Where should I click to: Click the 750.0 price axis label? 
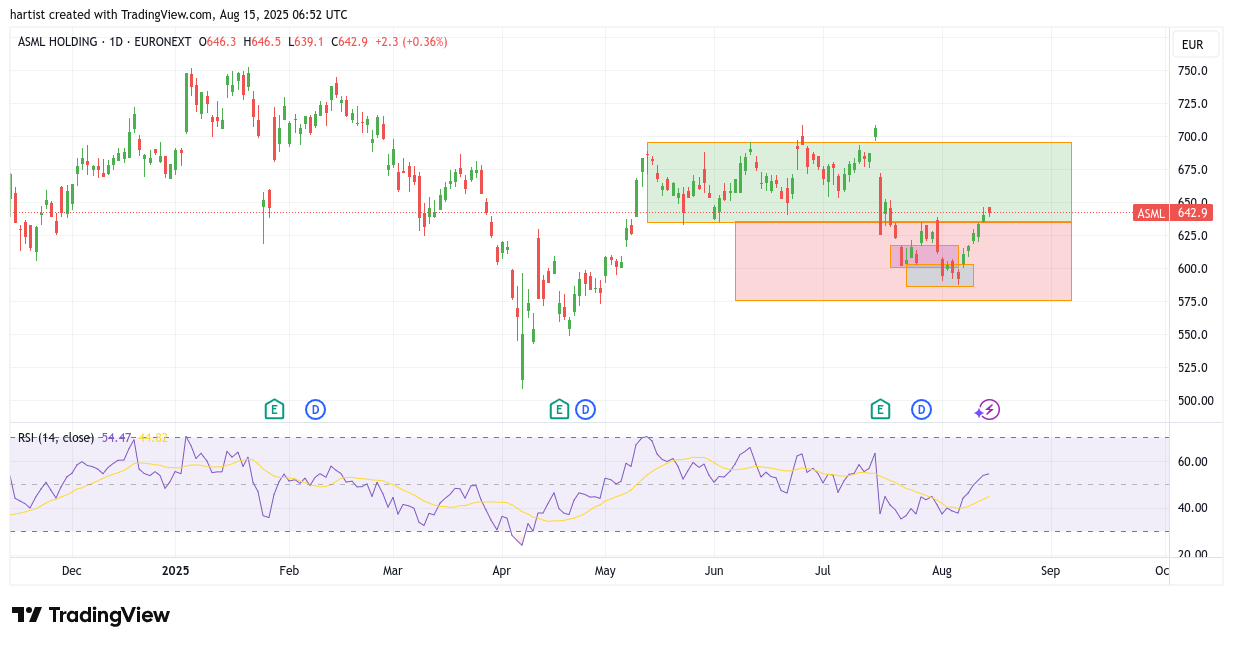[1192, 71]
